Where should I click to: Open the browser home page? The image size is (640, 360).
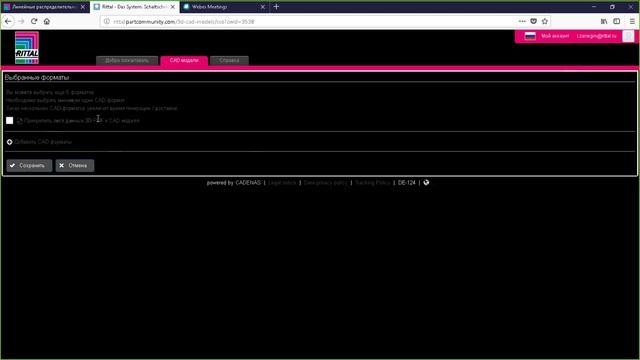(x=47, y=21)
